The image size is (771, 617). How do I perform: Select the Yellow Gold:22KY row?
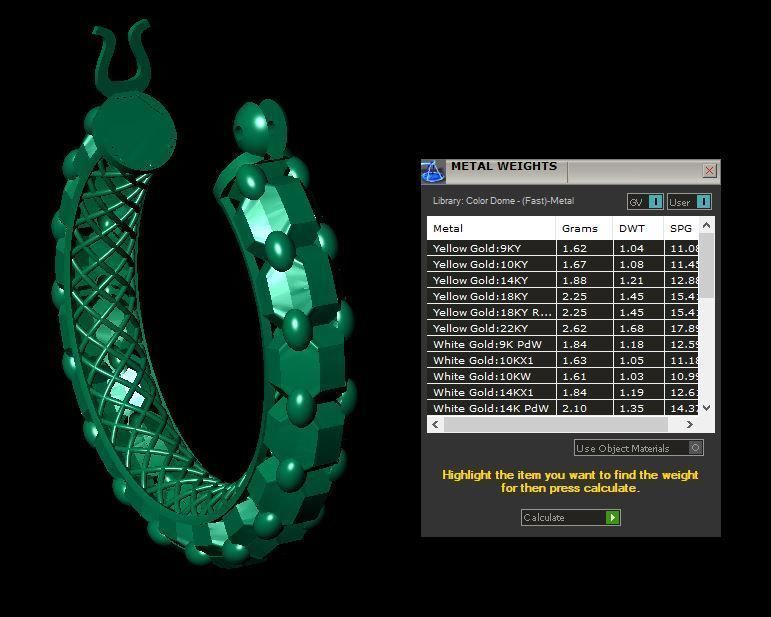pos(563,328)
